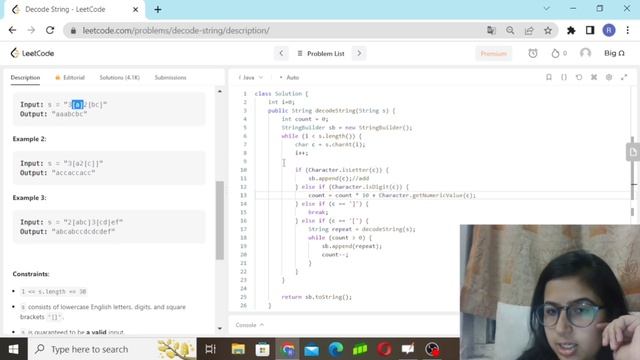Expand the Console panel
The height and width of the screenshot is (360, 640).
click(250, 325)
